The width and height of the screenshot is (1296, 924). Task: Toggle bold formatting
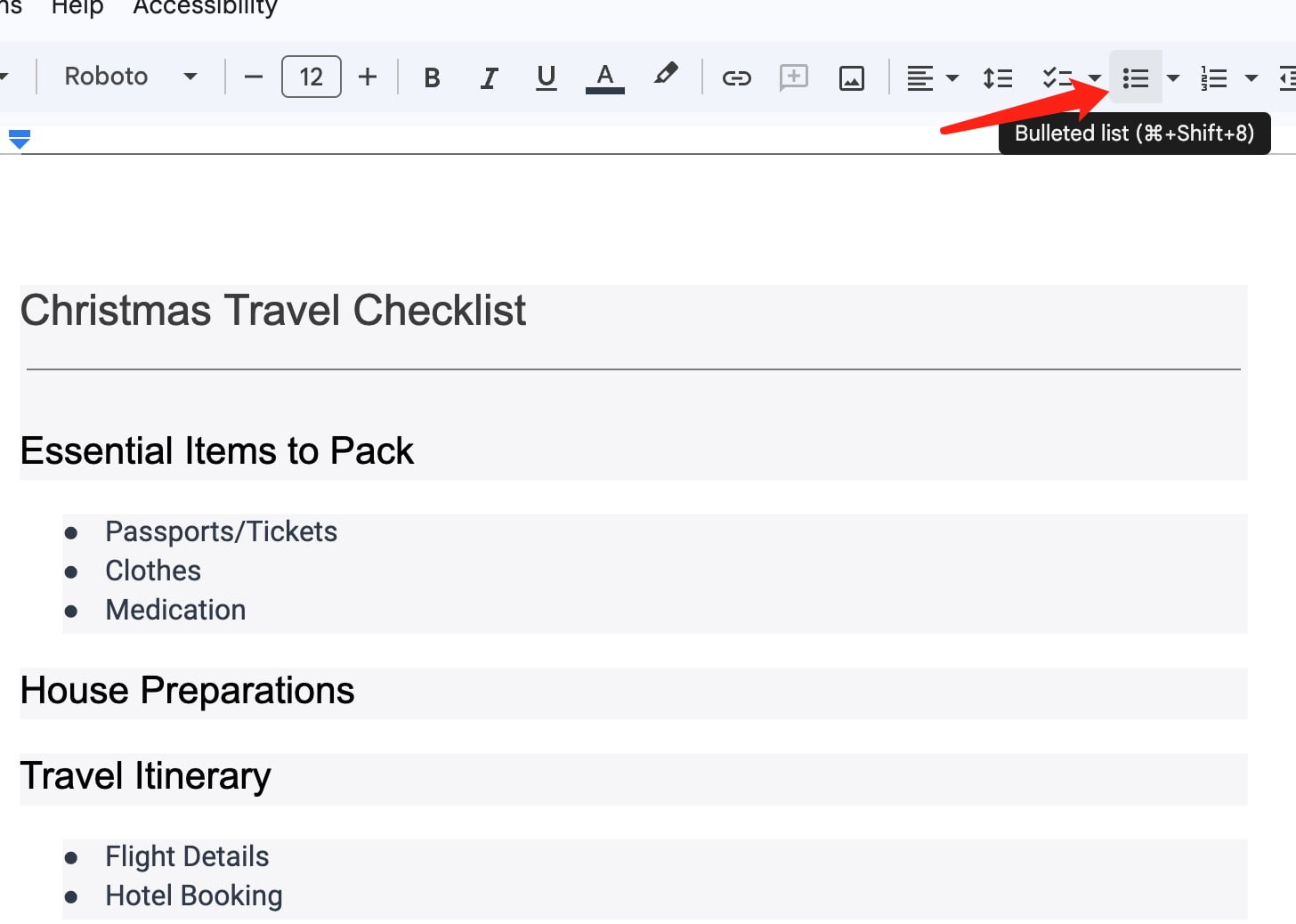click(x=433, y=77)
